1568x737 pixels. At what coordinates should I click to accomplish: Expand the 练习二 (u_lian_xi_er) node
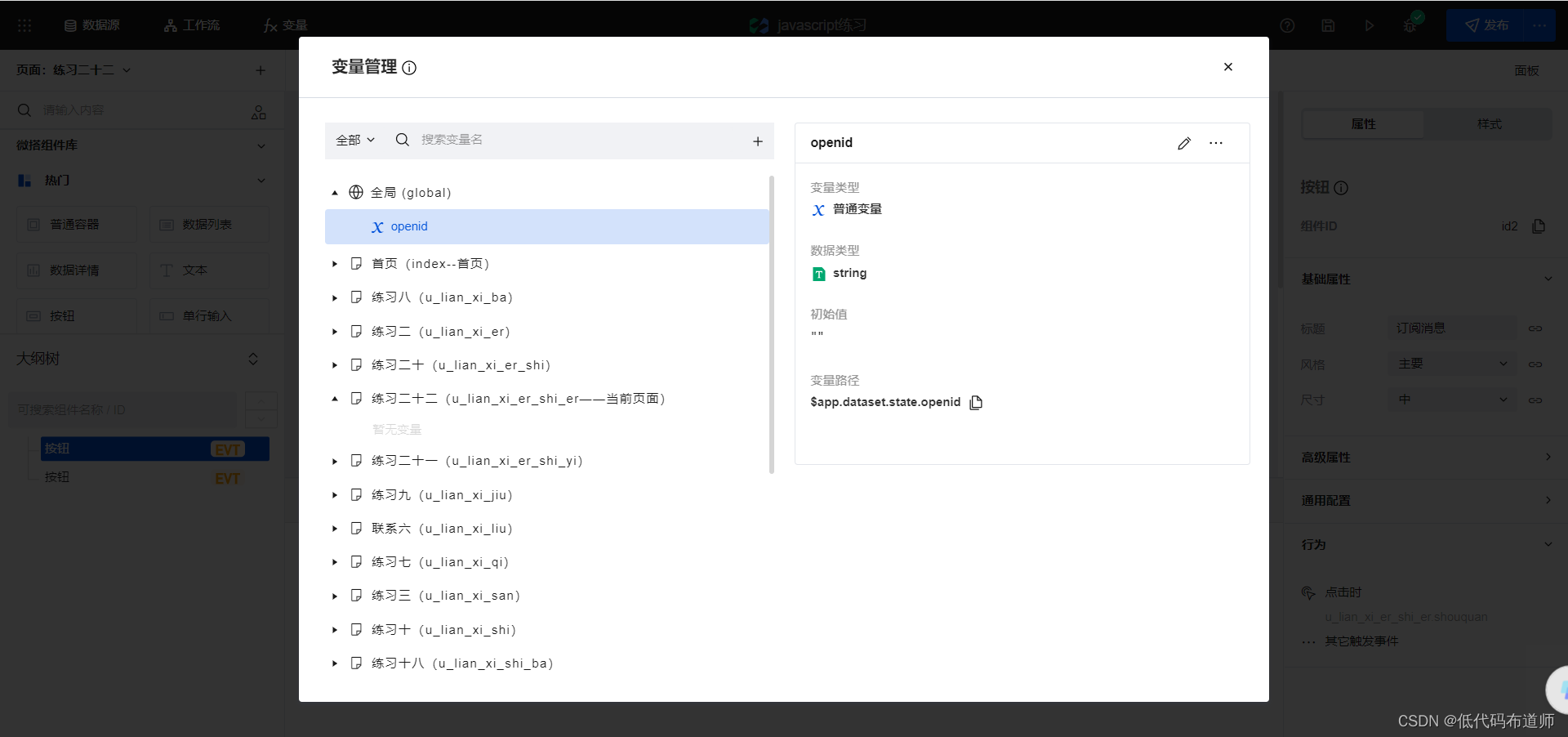(x=335, y=332)
